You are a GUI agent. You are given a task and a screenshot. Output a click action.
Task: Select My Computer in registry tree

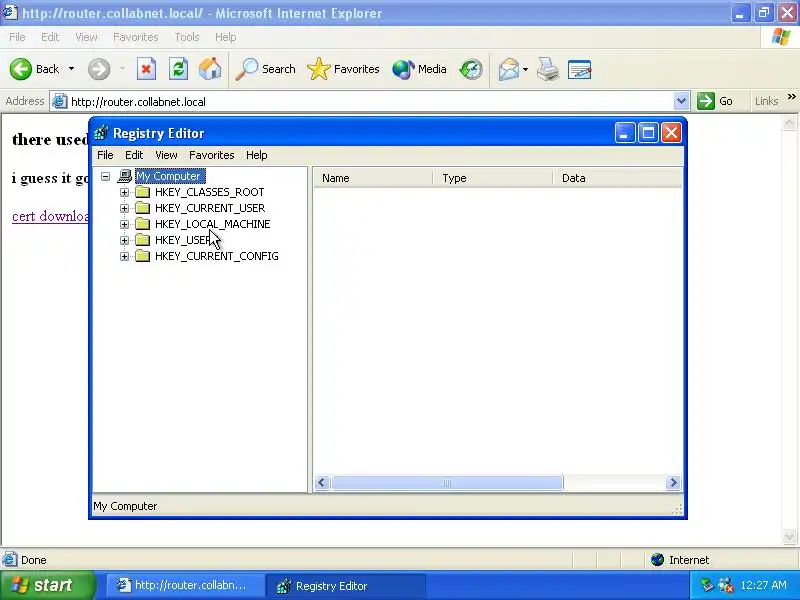(170, 176)
